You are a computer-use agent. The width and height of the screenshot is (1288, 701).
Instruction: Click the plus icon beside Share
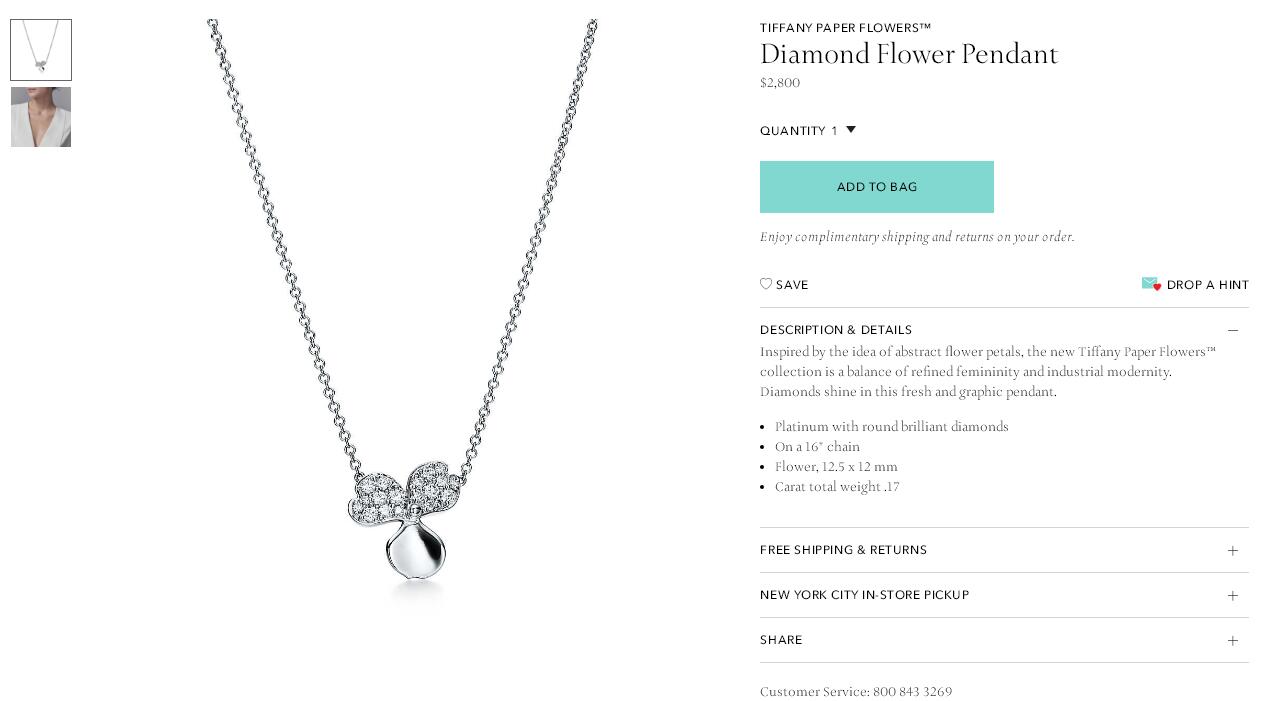point(1233,641)
